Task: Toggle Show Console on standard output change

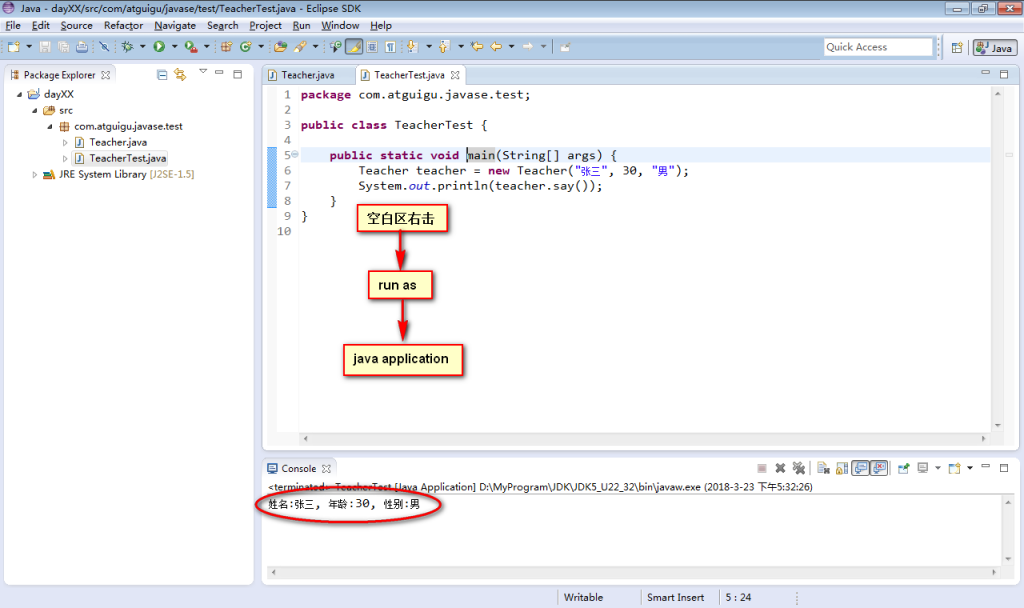Action: pos(861,468)
